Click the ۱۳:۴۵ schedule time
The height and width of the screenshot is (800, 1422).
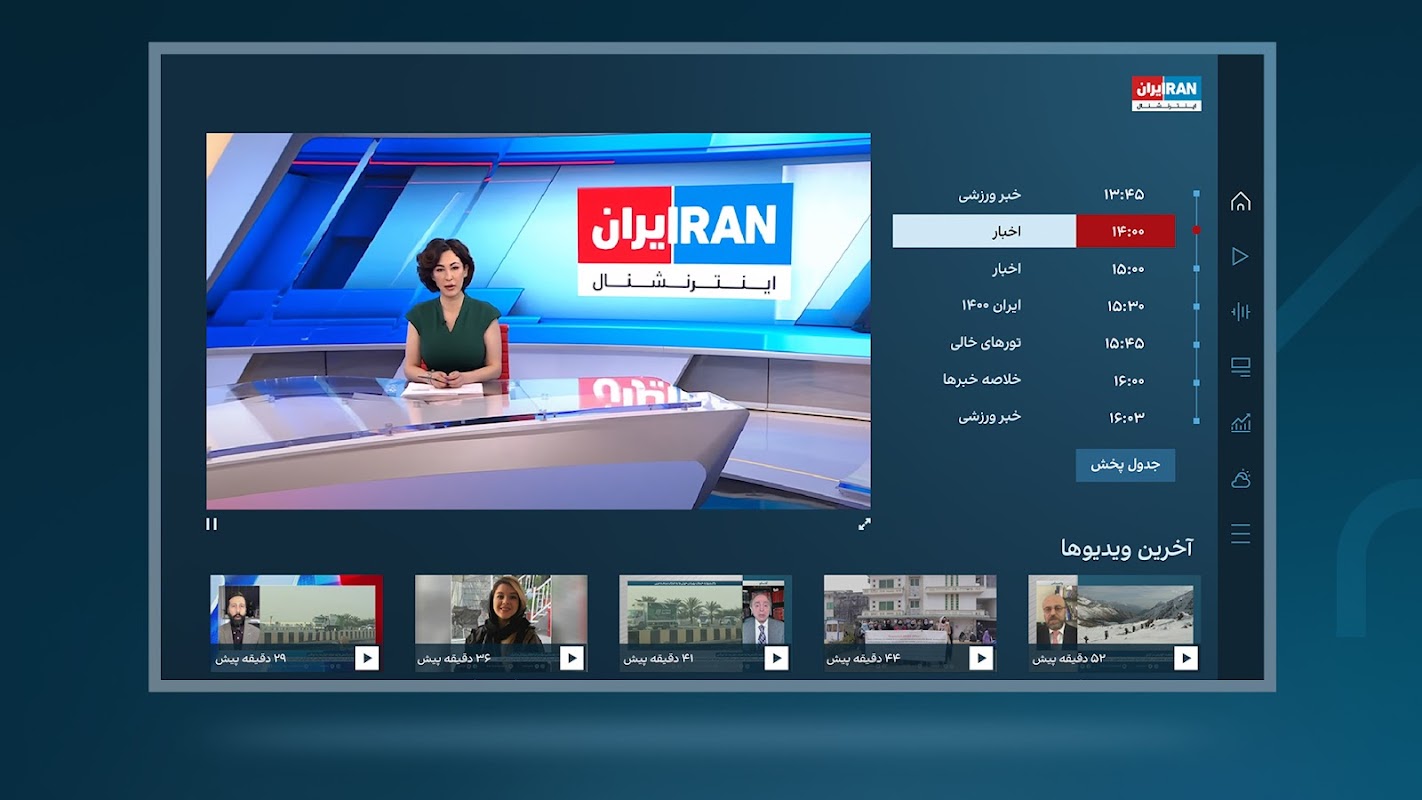pos(1125,194)
